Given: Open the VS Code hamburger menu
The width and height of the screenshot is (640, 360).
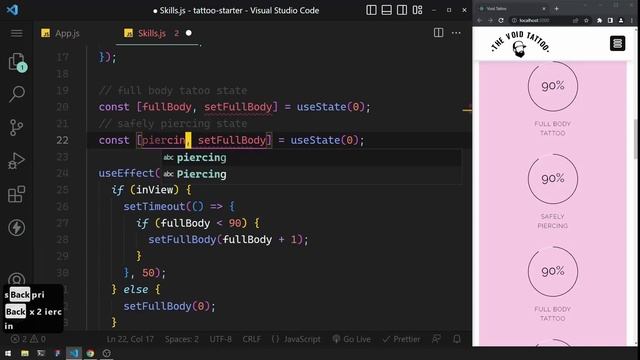Looking at the screenshot, I should (x=16, y=33).
